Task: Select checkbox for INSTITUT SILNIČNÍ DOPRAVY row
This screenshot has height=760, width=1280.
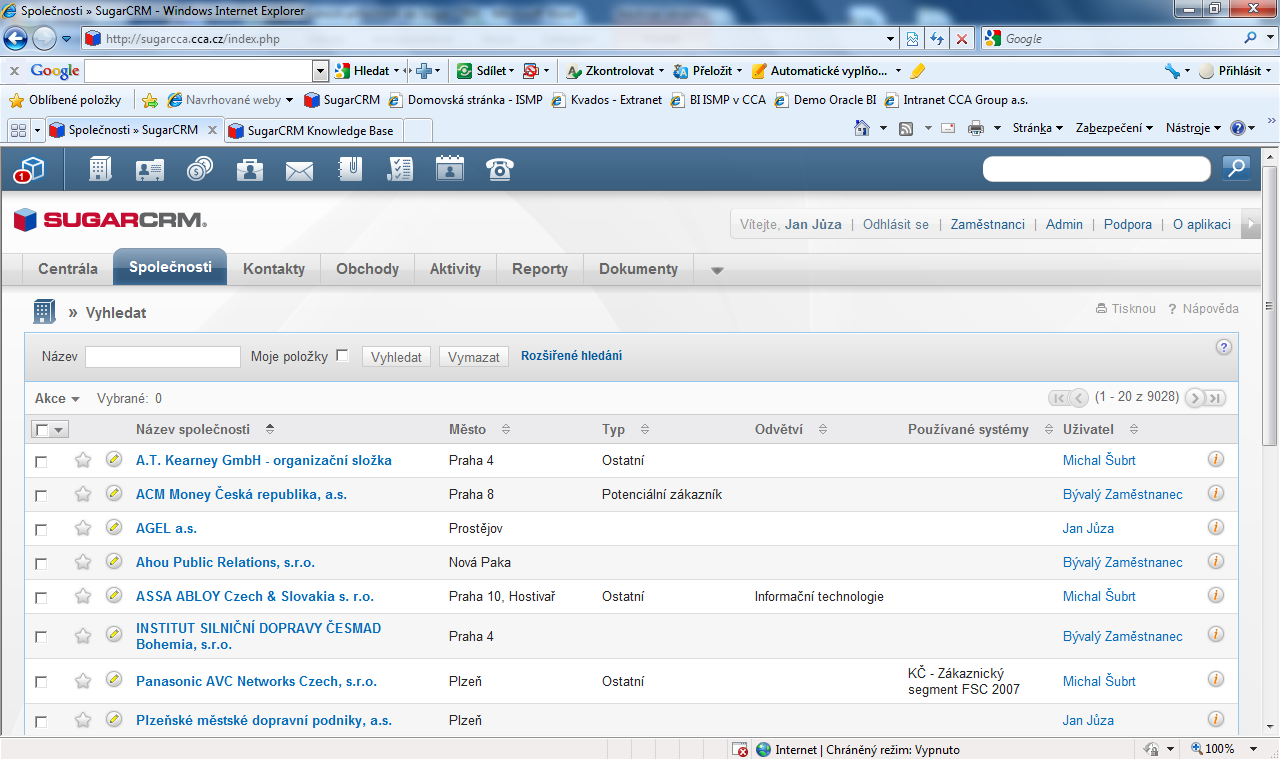Action: pos(41,637)
